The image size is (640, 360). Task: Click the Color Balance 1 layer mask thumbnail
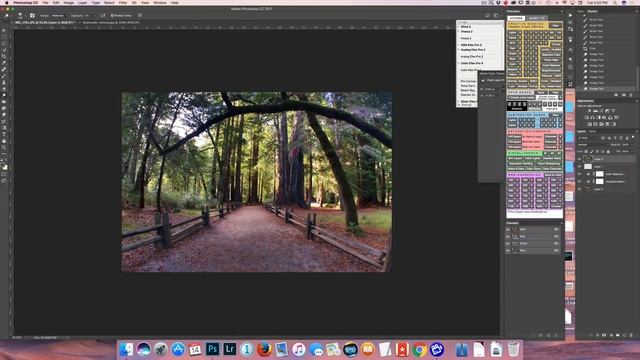600,174
